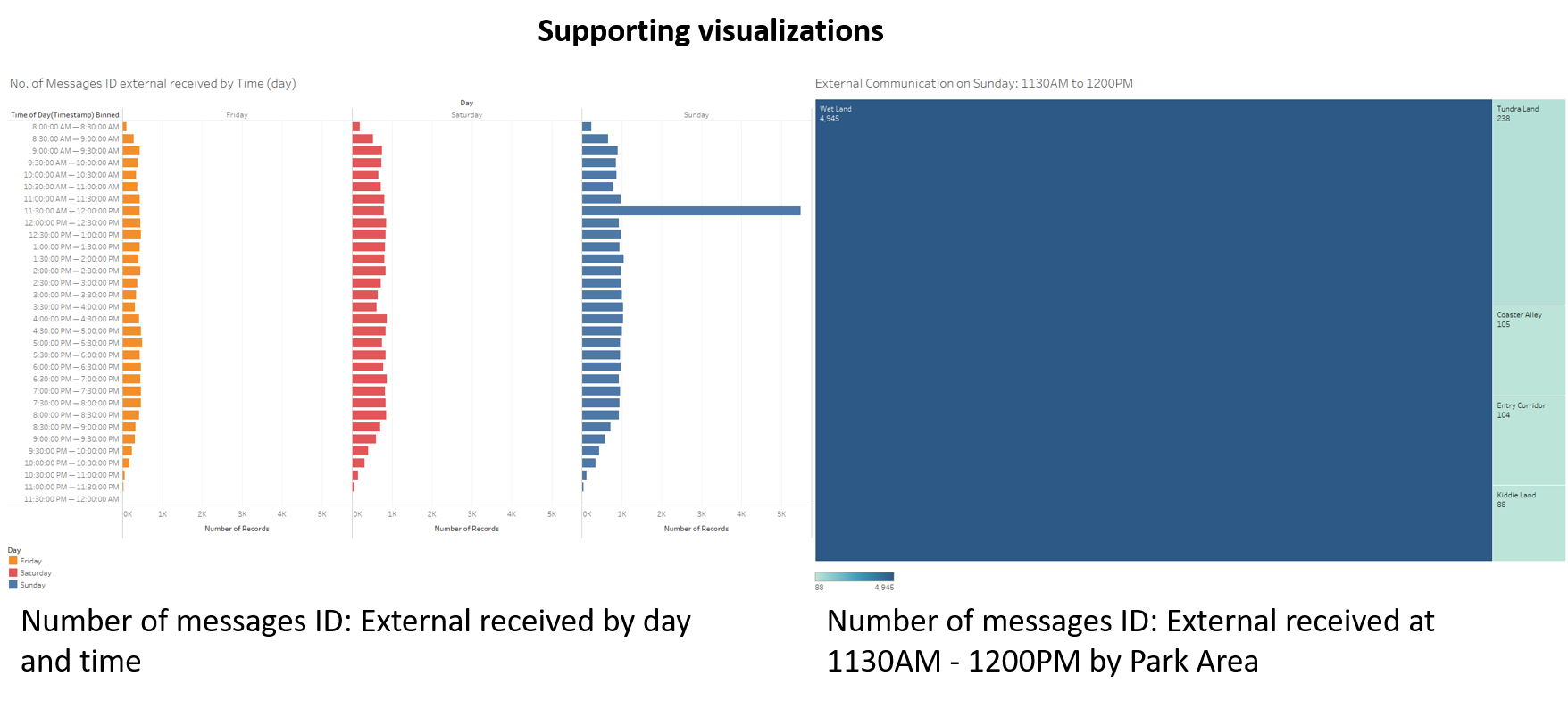
Task: Click the 'Time of Day(Timestamp) Binned' header
Action: coord(64,115)
